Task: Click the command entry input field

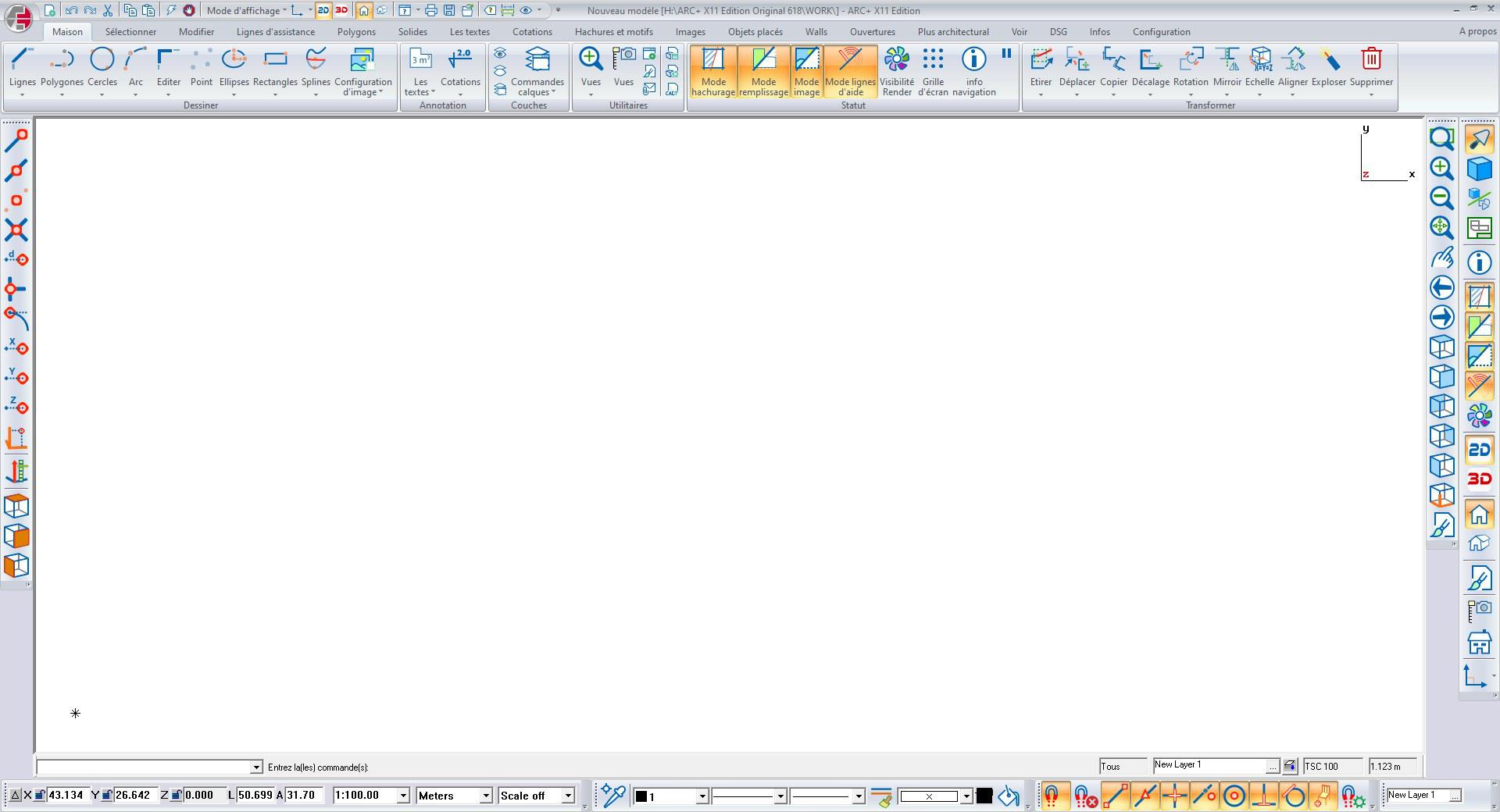Action: [x=143, y=767]
